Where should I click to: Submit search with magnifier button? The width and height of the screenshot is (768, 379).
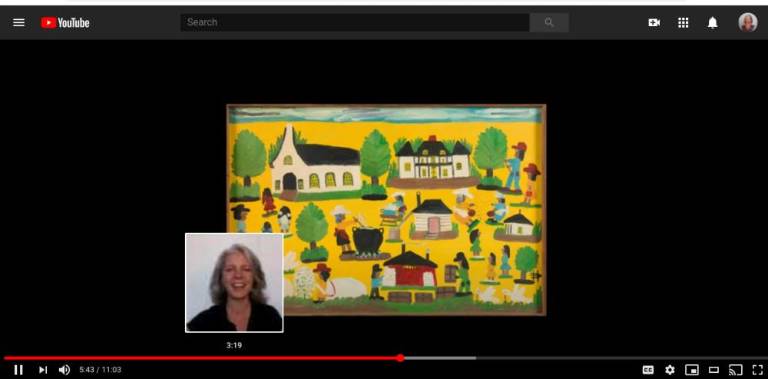(x=549, y=23)
